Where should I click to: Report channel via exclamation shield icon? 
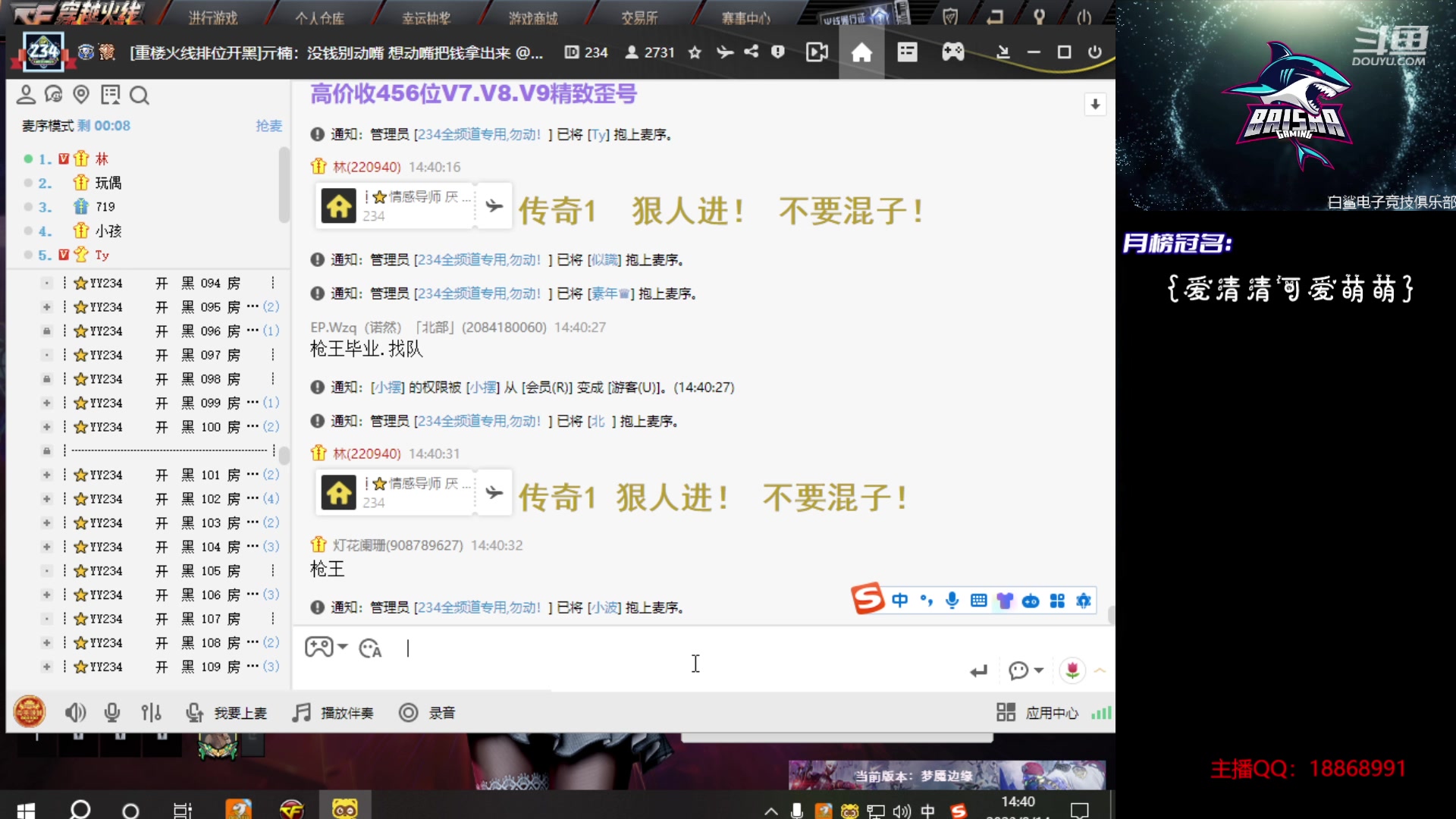pos(778,52)
